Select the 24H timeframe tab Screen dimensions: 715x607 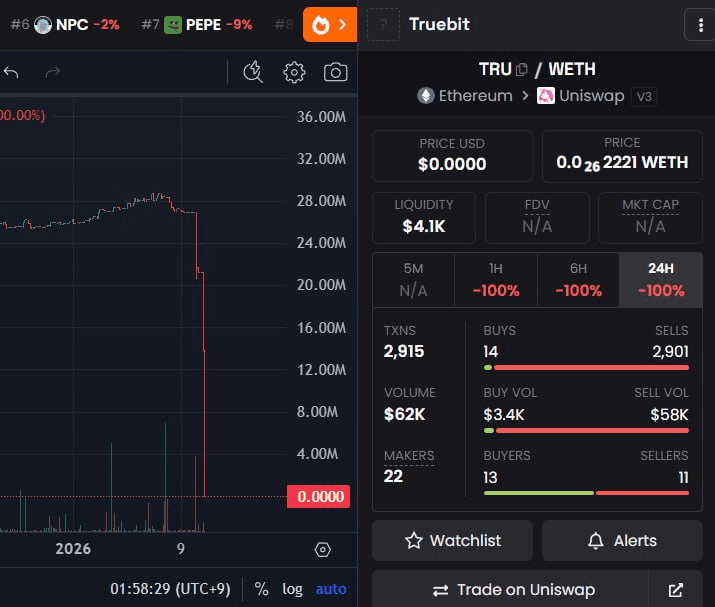(660, 280)
